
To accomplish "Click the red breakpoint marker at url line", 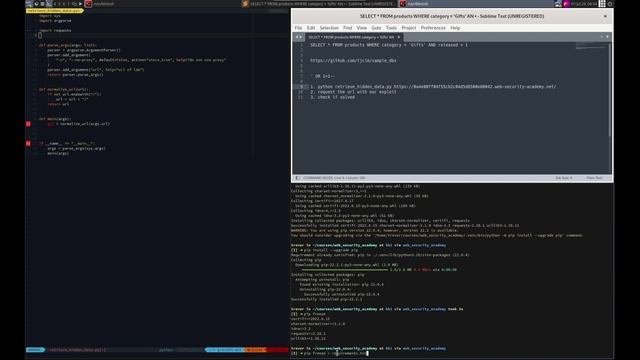I will [x=28, y=124].
